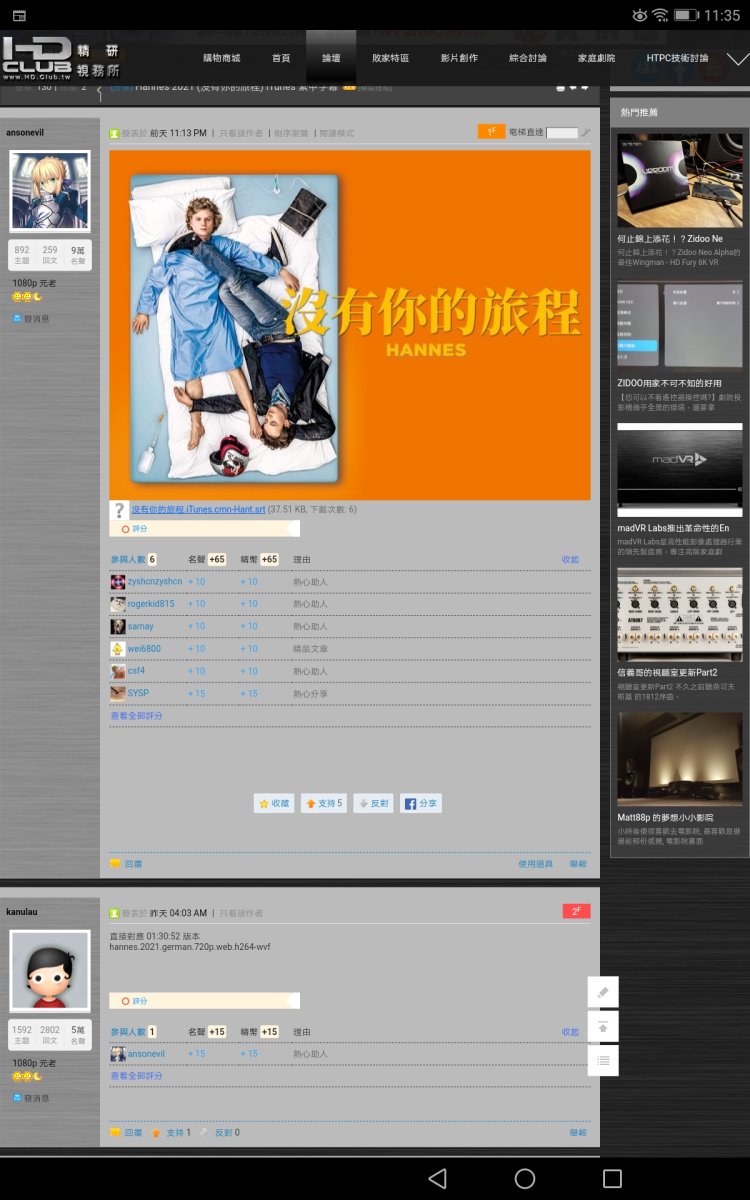750x1200 pixels.
Task: Click wei6800's rating avatar icon
Action: pos(118,649)
